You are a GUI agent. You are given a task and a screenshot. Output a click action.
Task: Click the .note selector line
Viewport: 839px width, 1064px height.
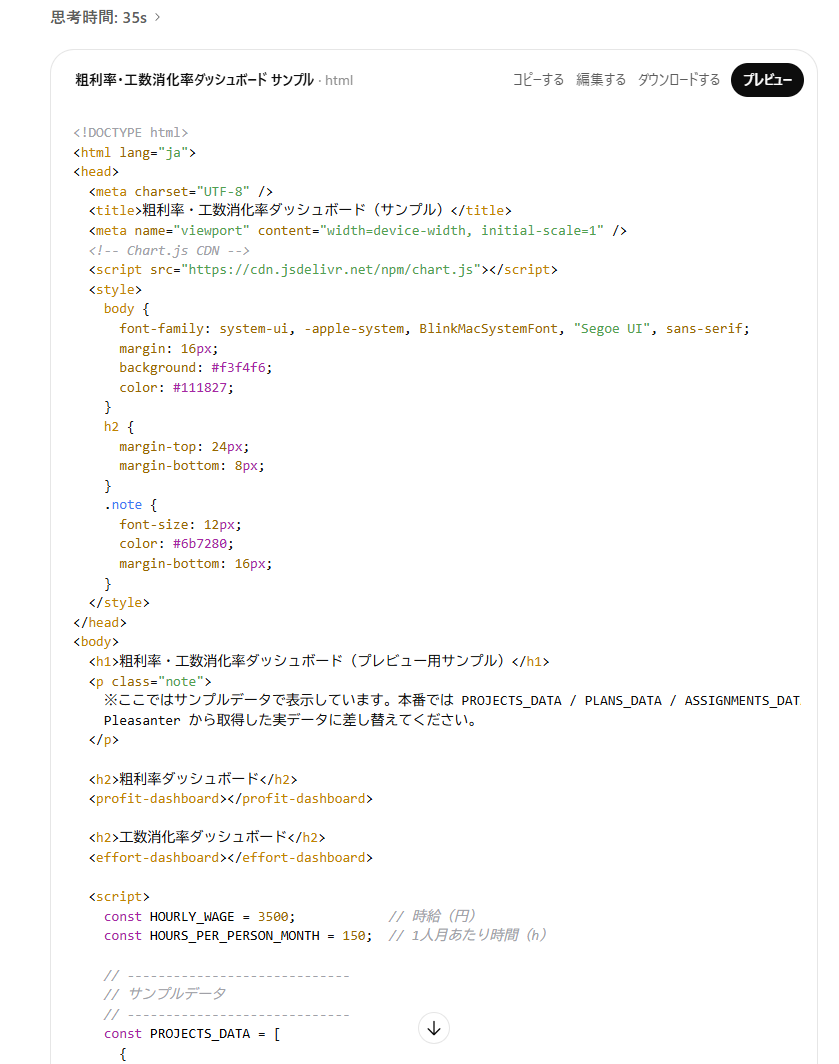click(130, 505)
